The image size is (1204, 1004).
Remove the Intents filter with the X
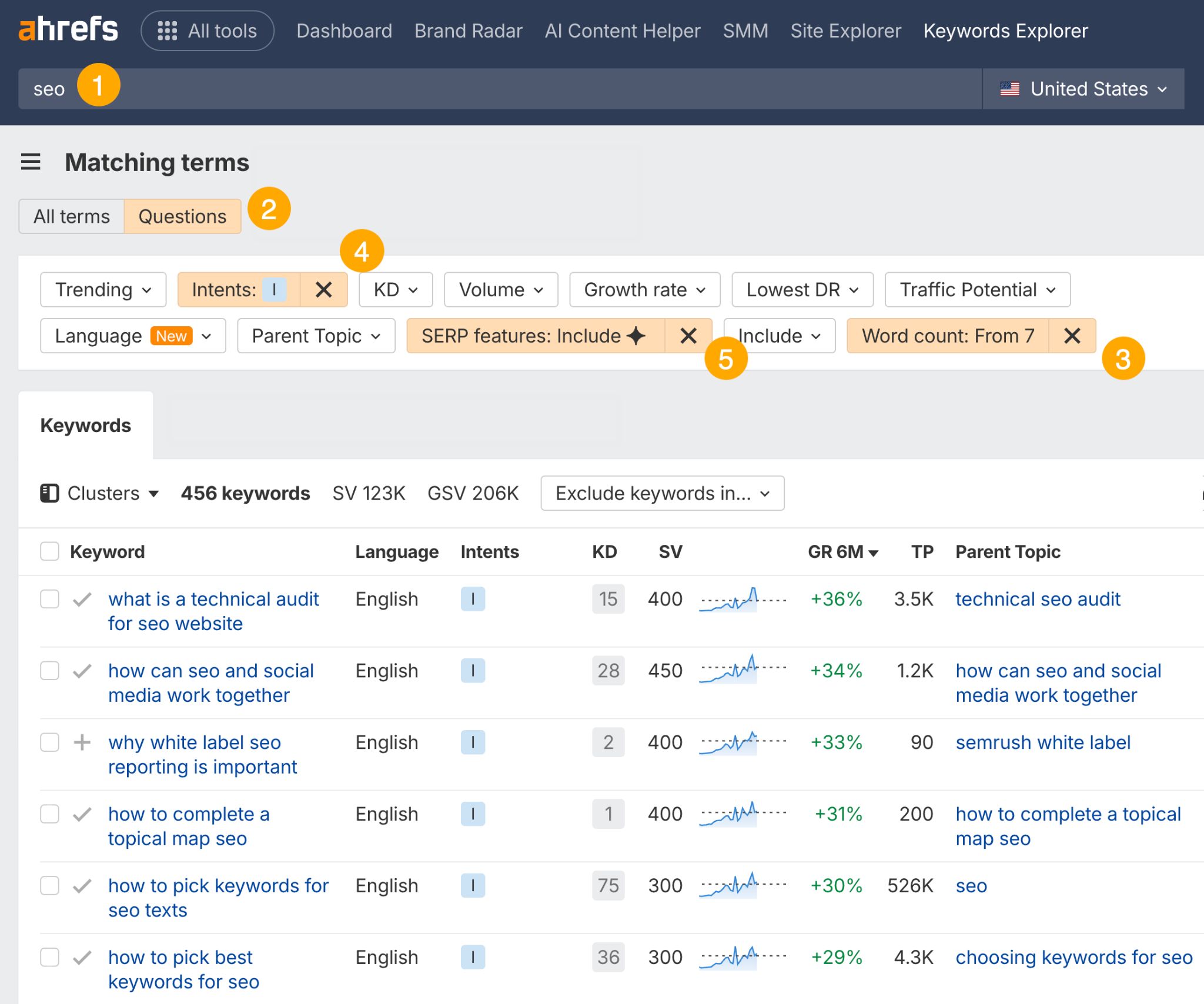pos(323,289)
